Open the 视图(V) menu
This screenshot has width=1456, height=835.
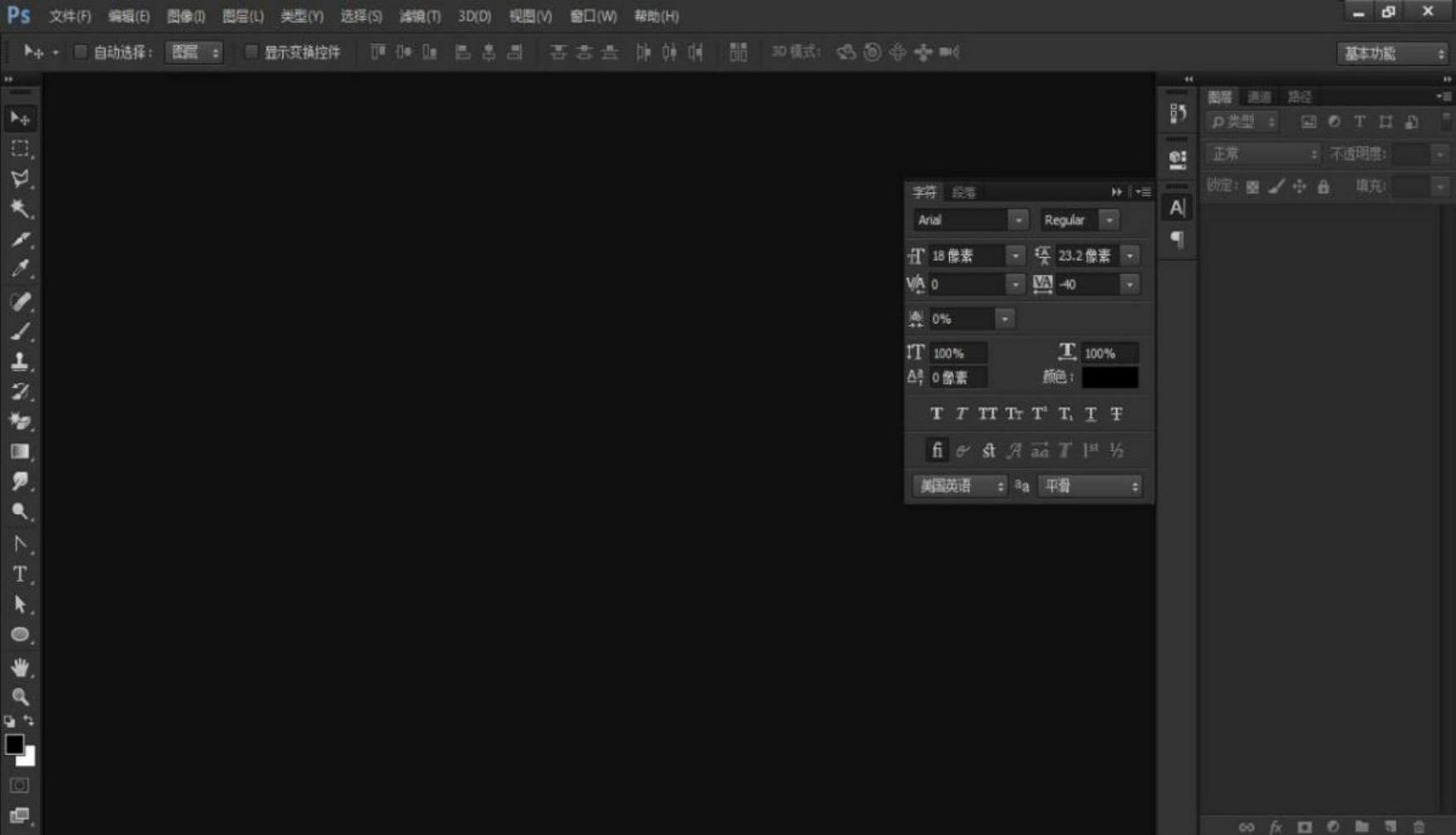coord(530,17)
